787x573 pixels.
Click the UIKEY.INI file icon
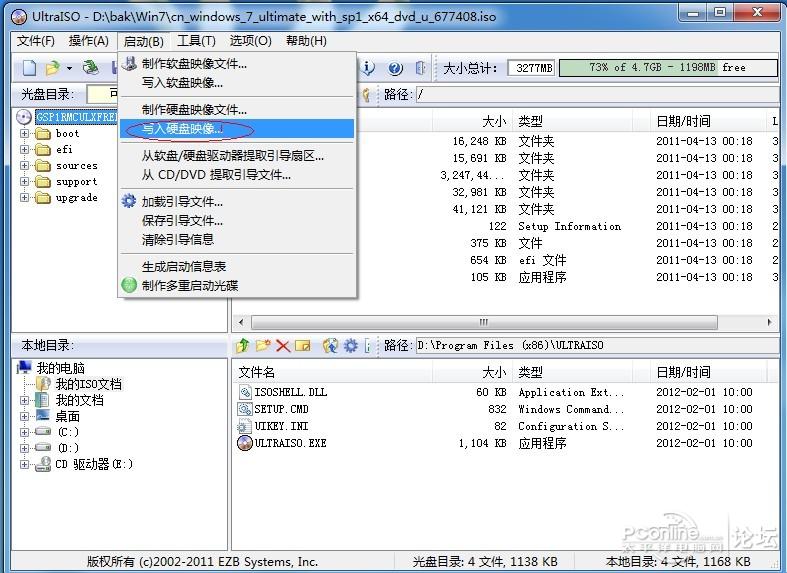[x=244, y=426]
